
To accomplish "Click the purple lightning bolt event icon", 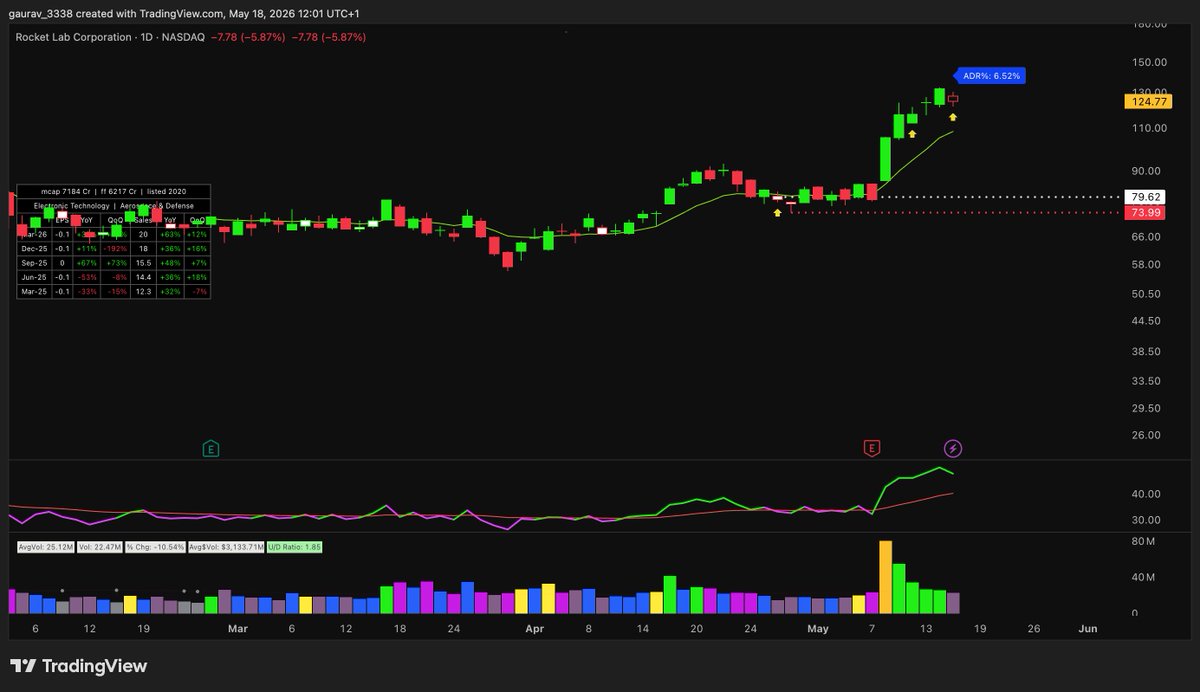I will click(954, 448).
